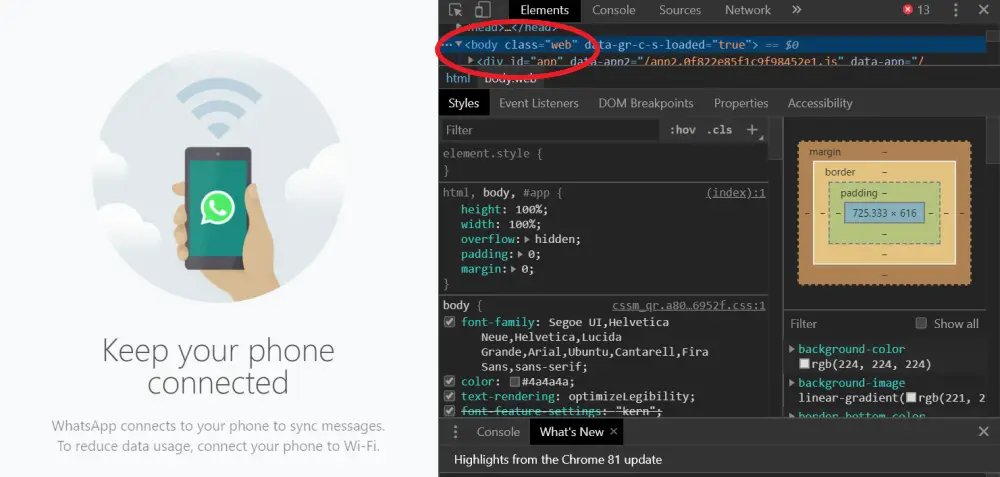Uncheck the font-family declaration
The width and height of the screenshot is (1000, 477).
pyautogui.click(x=450, y=322)
